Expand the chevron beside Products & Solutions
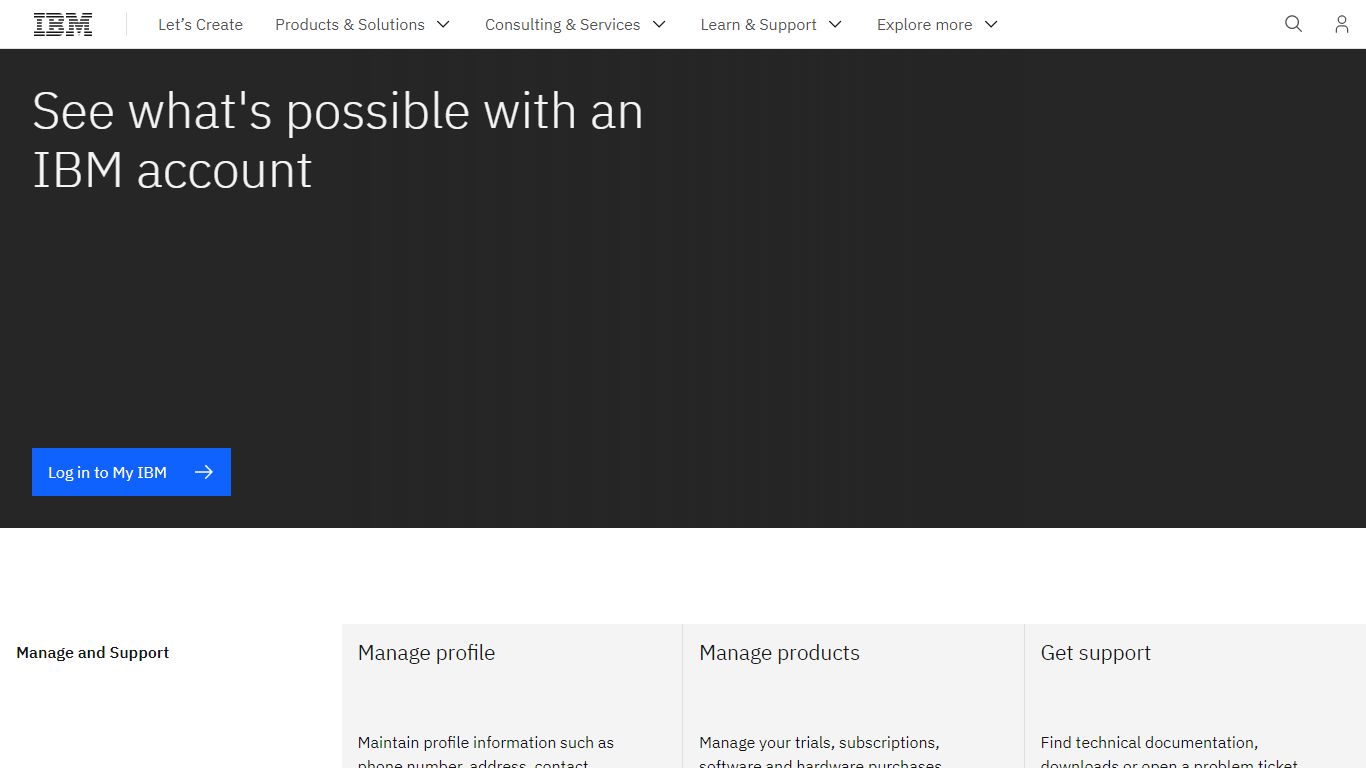 coord(443,24)
